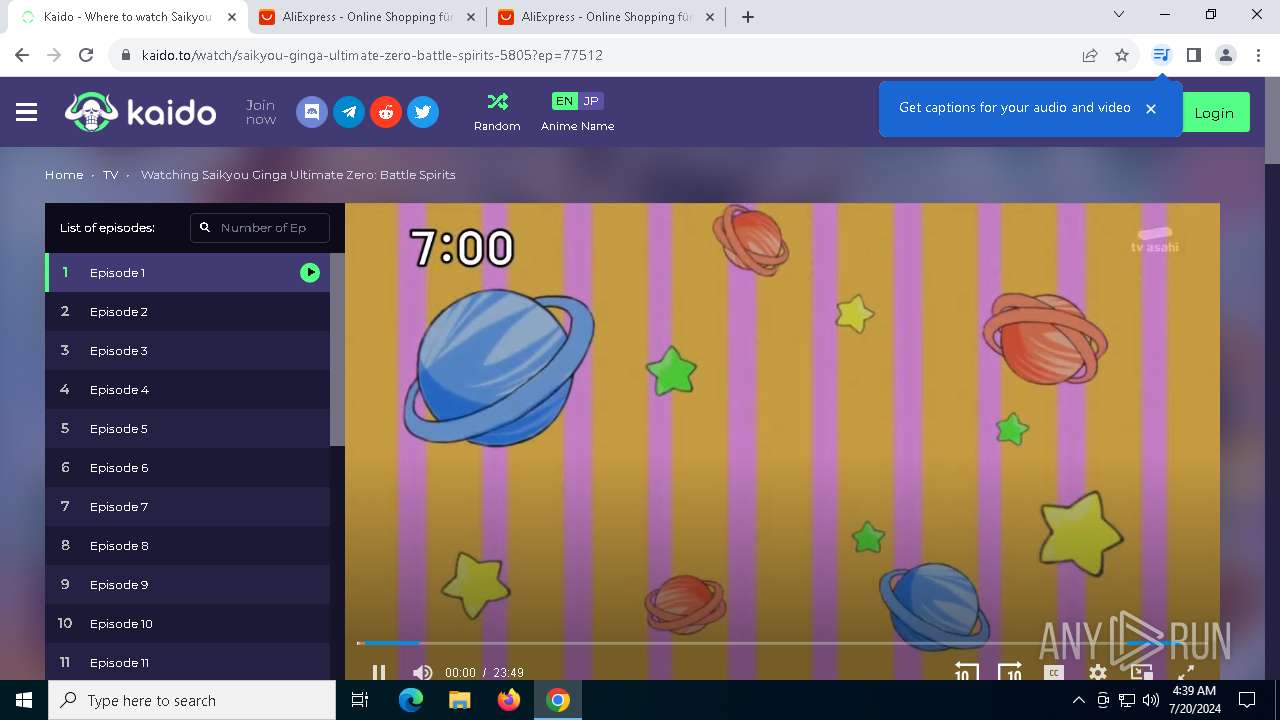
Task: Mute the video player volume
Action: [x=422, y=673]
